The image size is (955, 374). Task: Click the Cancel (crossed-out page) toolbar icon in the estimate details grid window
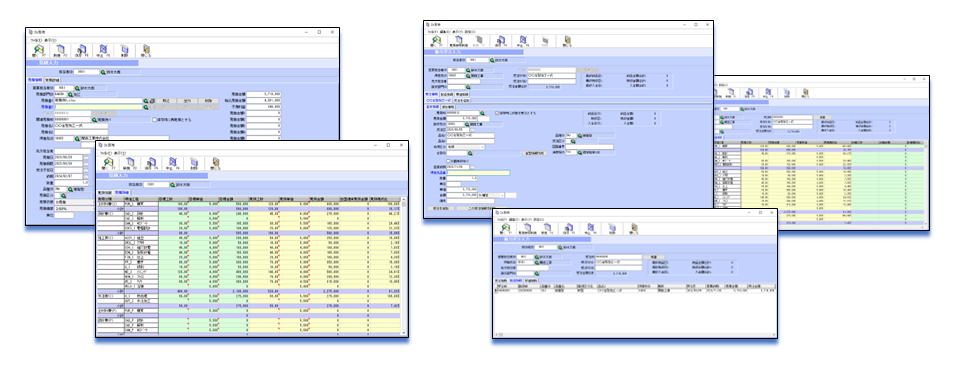point(173,163)
